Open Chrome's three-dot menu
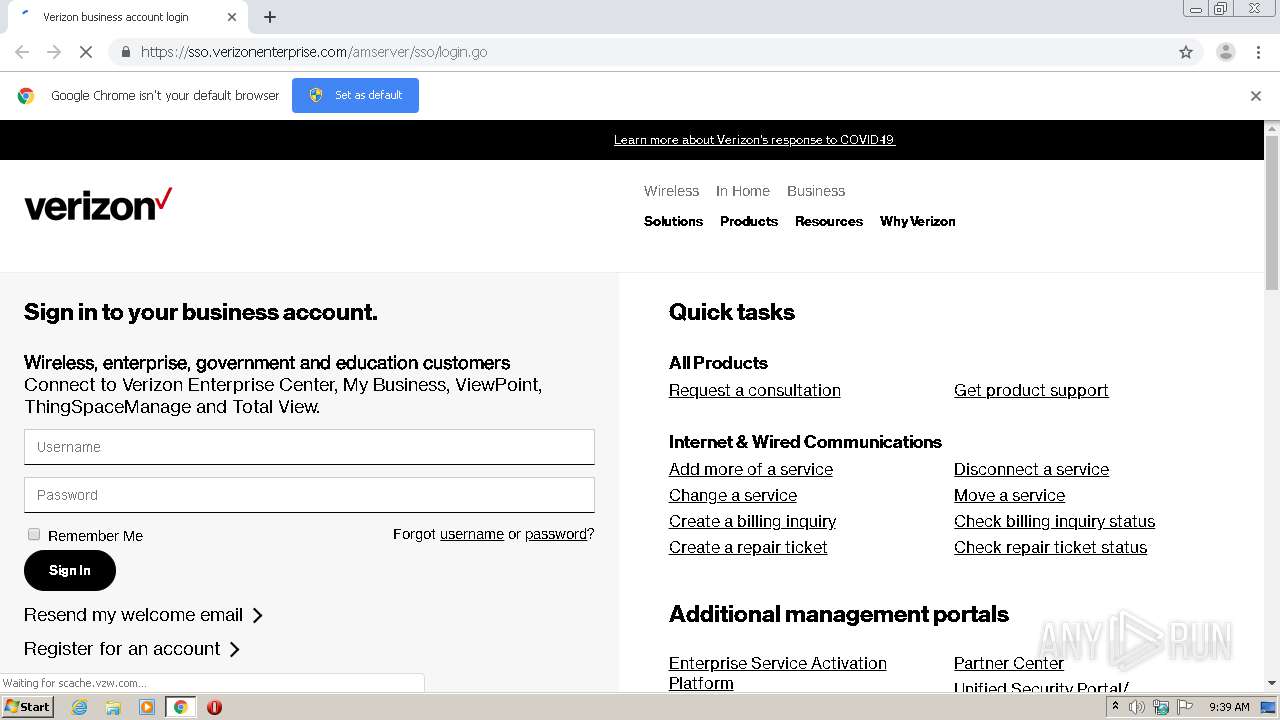This screenshot has width=1280, height=720. pos(1258,52)
